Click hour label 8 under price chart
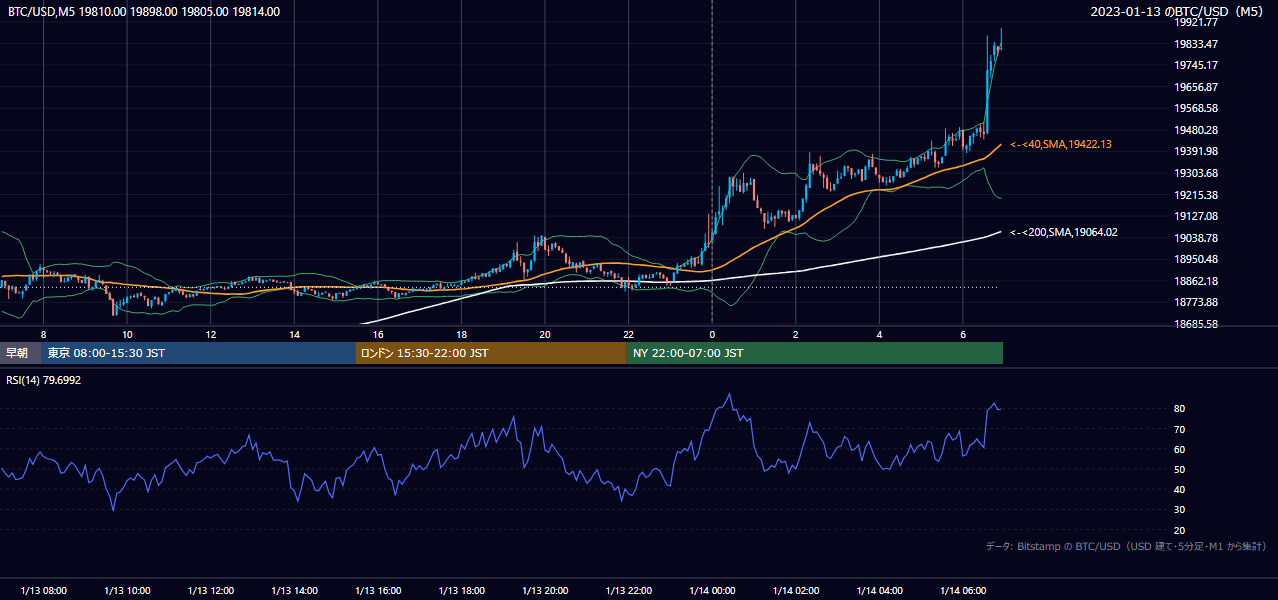The image size is (1278, 600). coord(43,334)
